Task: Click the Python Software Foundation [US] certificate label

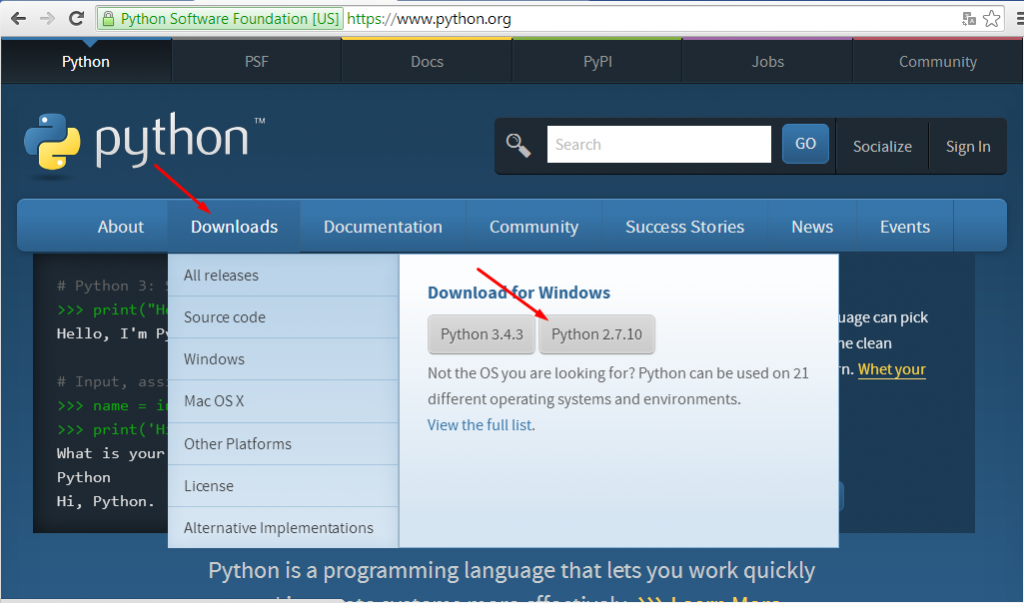Action: pos(229,18)
